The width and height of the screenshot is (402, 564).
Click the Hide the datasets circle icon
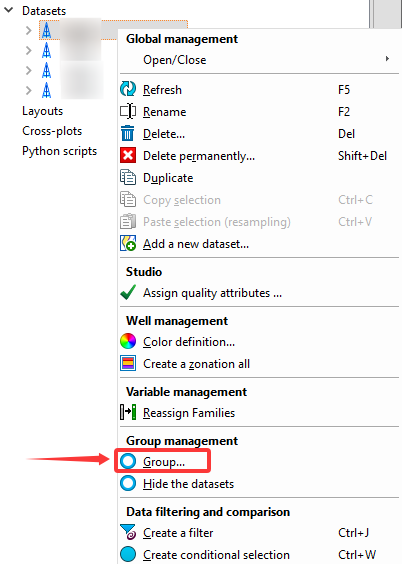tap(128, 483)
